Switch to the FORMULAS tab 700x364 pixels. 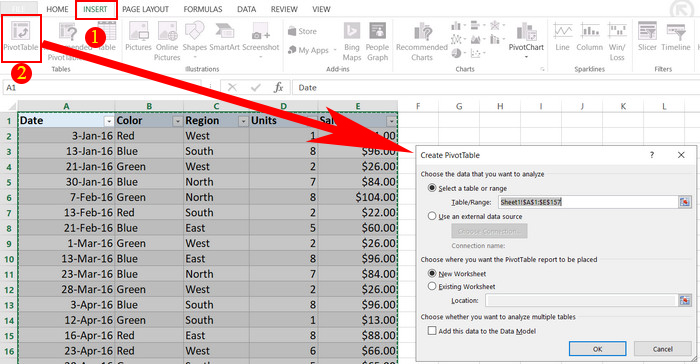point(203,9)
